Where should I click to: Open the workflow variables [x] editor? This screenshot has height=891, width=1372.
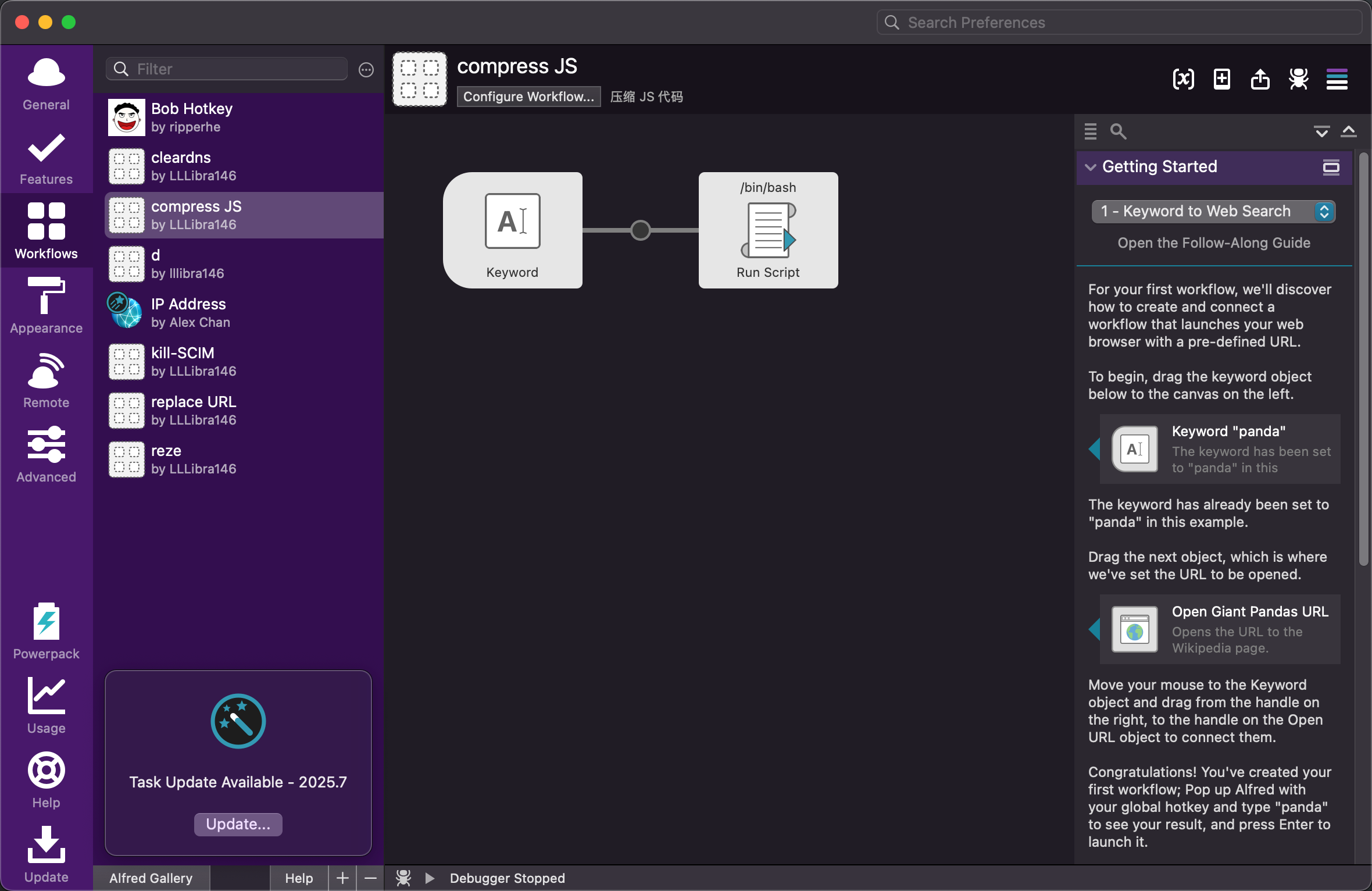point(1183,79)
